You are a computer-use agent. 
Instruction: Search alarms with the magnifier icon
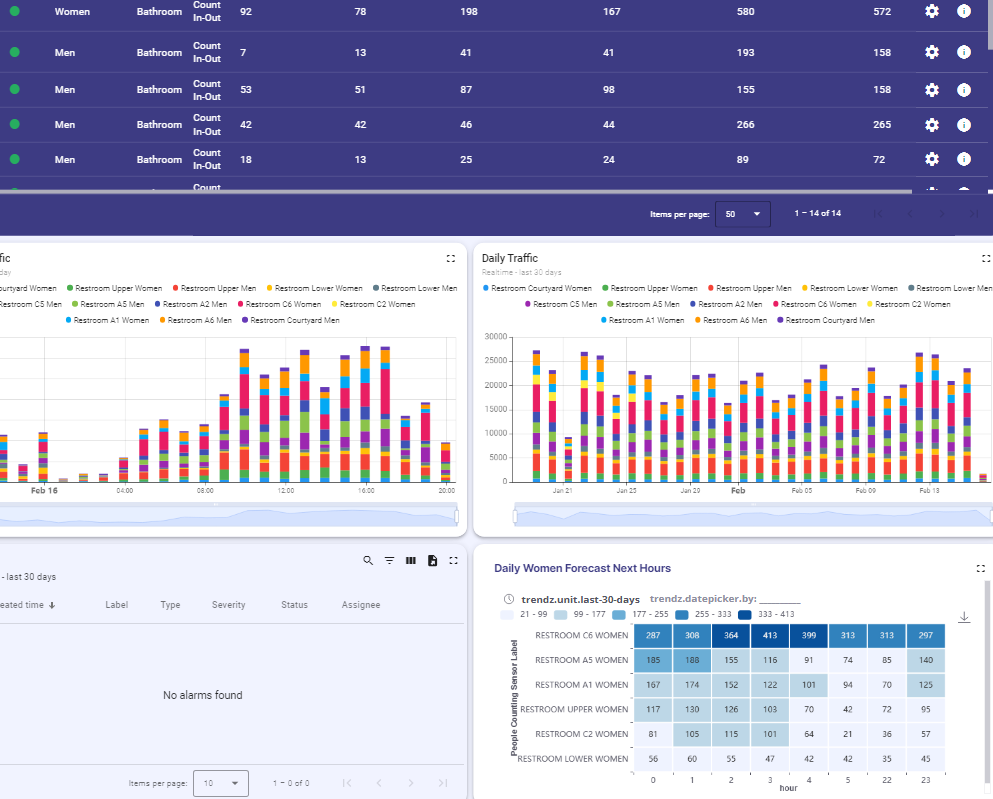click(x=368, y=561)
